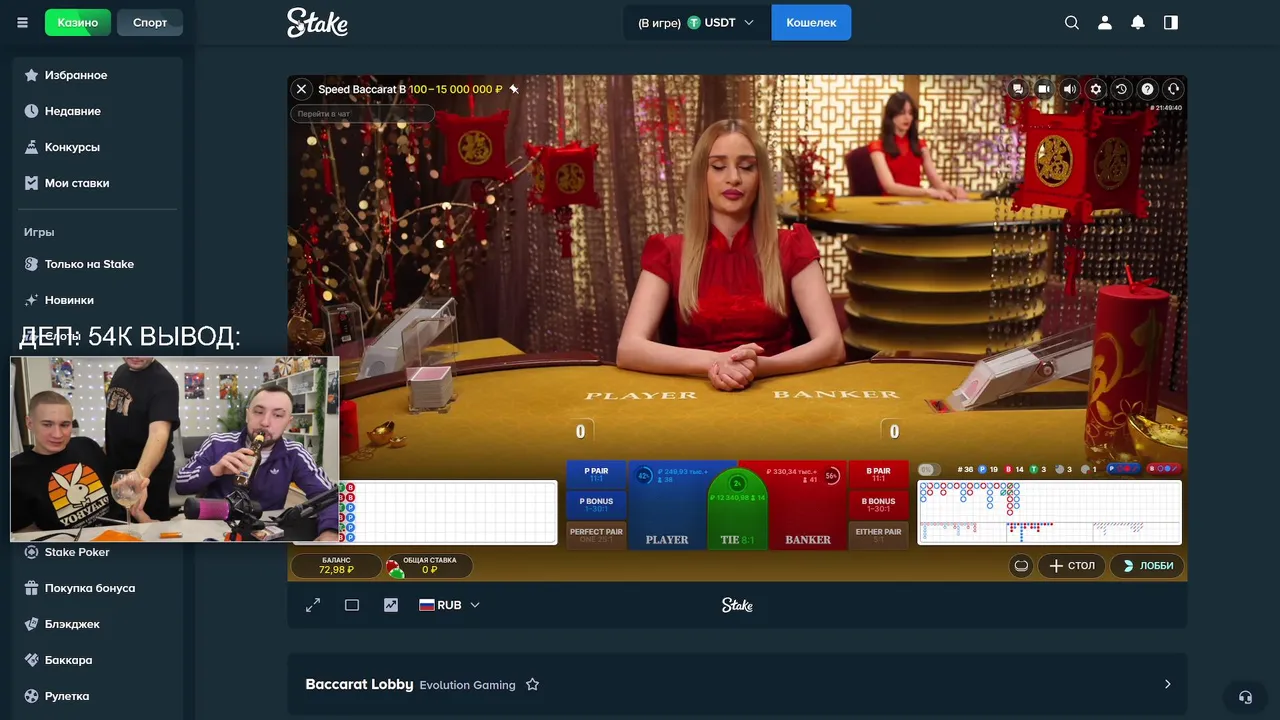Viewport: 1280px width, 720px height.
Task: Bet on B PAIR 11:1
Action: (x=879, y=475)
